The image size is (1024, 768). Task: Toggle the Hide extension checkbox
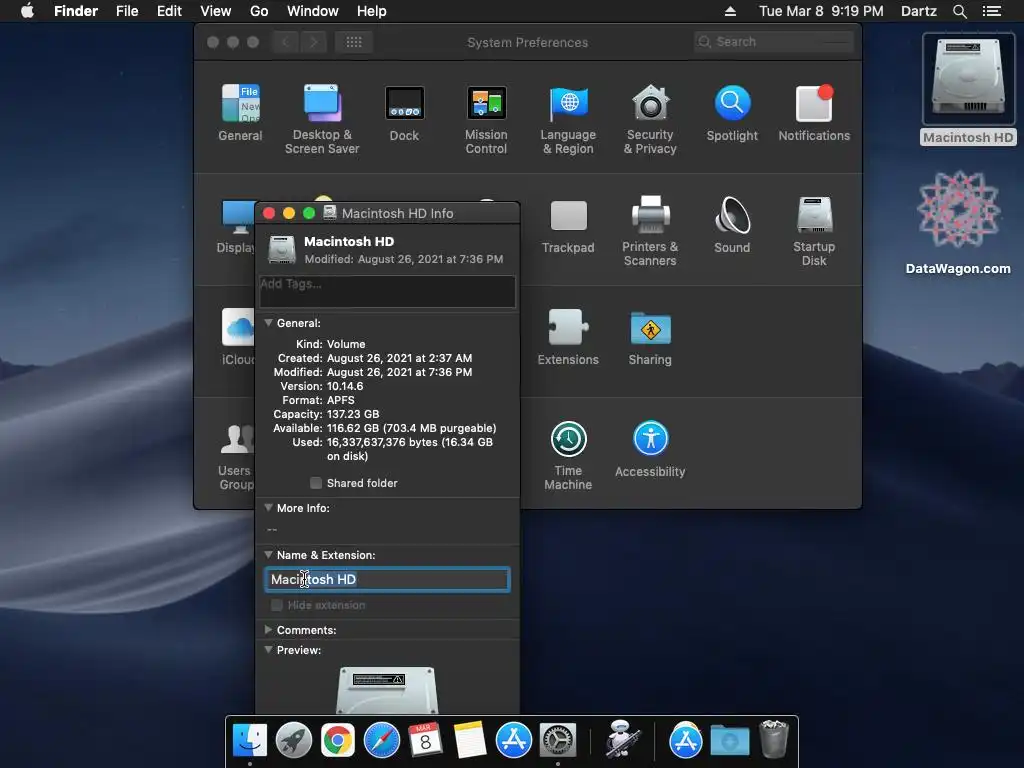click(x=277, y=605)
